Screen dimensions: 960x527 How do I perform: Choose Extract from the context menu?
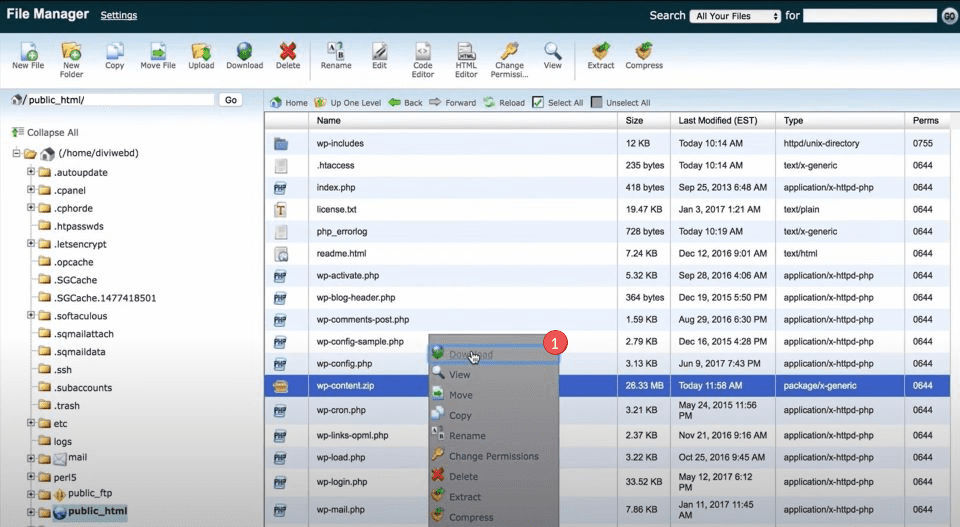tap(465, 497)
